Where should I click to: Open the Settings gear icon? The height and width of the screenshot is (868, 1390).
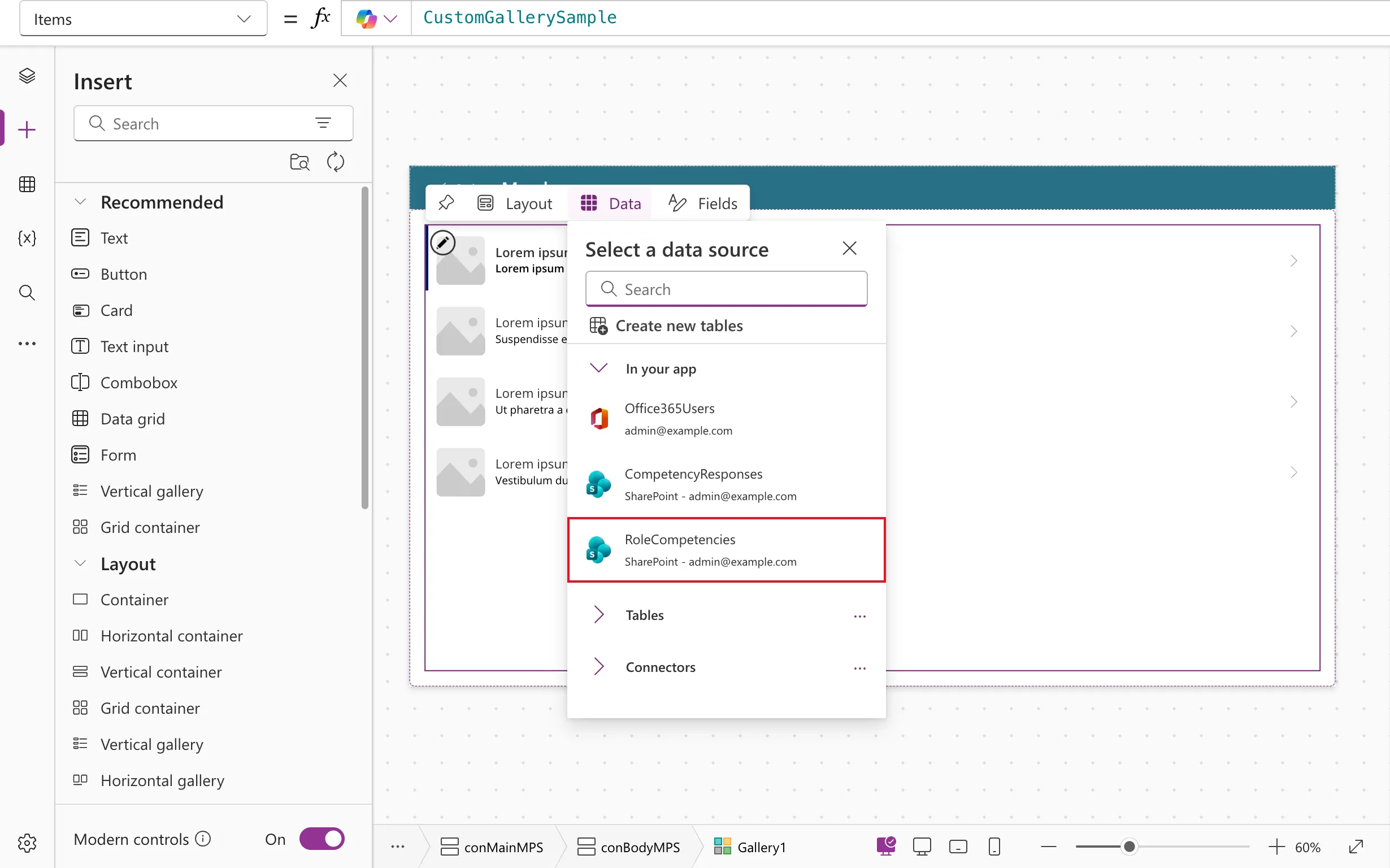[x=27, y=842]
